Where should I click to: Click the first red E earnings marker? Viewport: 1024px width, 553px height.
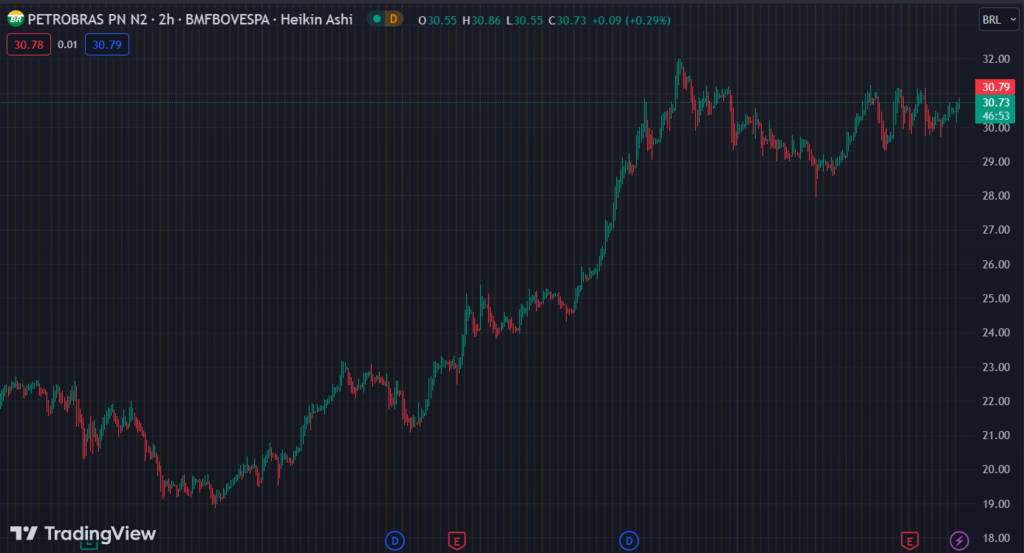click(x=456, y=541)
